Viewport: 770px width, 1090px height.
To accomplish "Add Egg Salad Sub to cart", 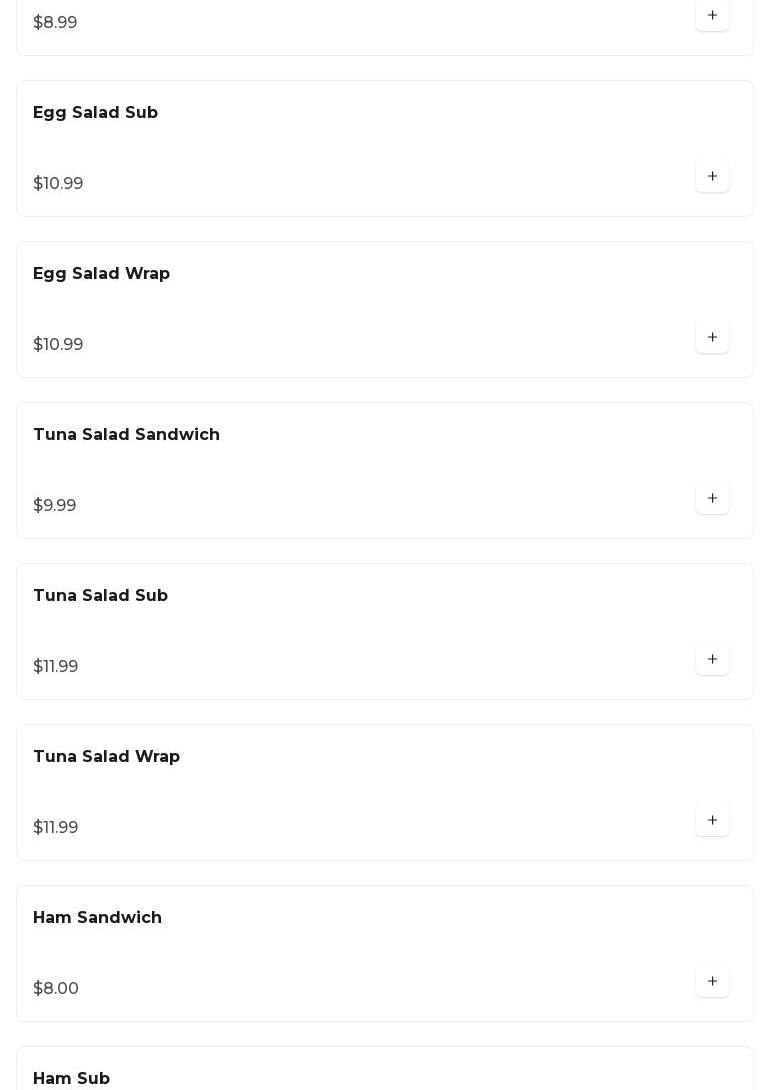I will (x=712, y=177).
